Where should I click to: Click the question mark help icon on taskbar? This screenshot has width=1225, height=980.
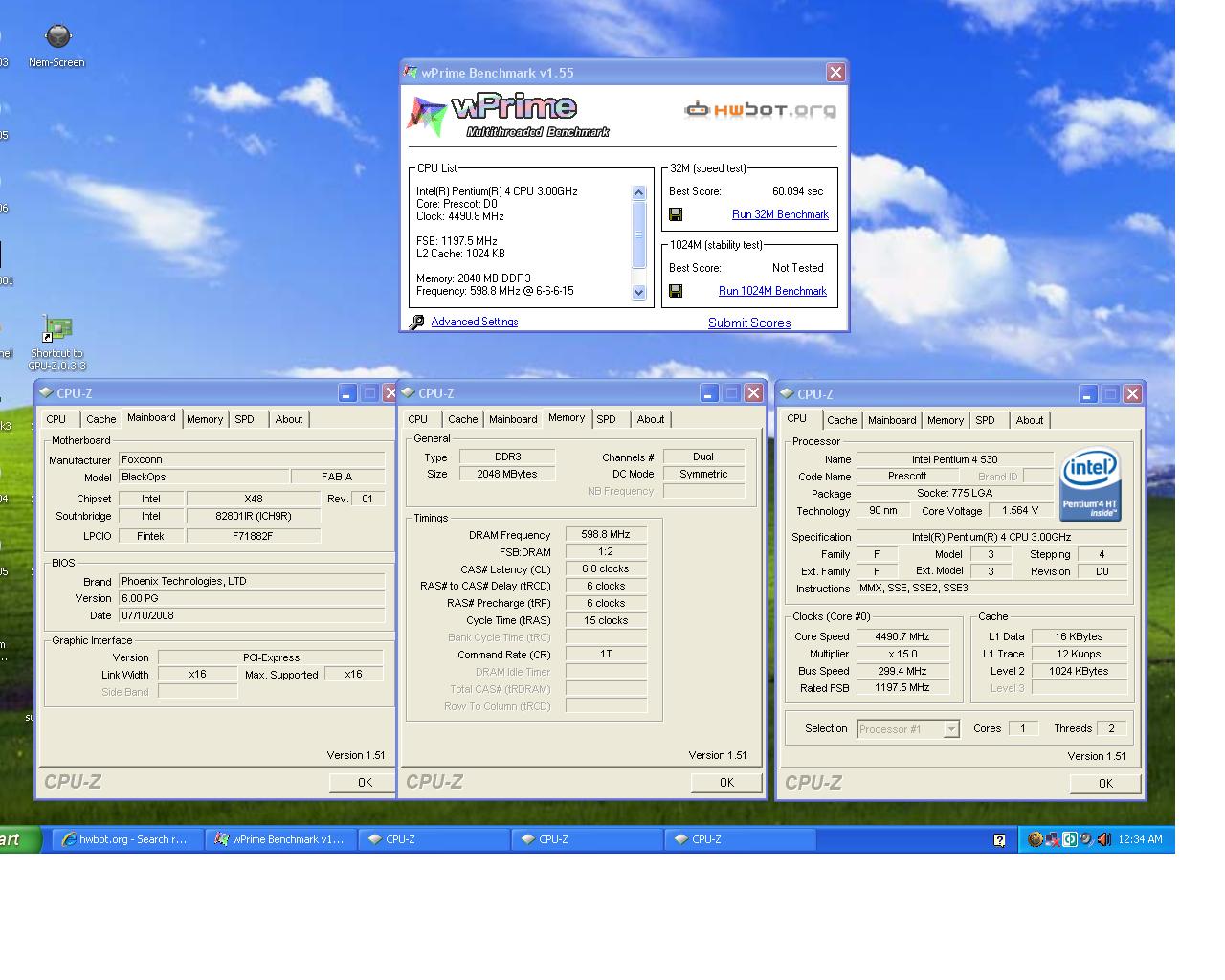tap(999, 840)
